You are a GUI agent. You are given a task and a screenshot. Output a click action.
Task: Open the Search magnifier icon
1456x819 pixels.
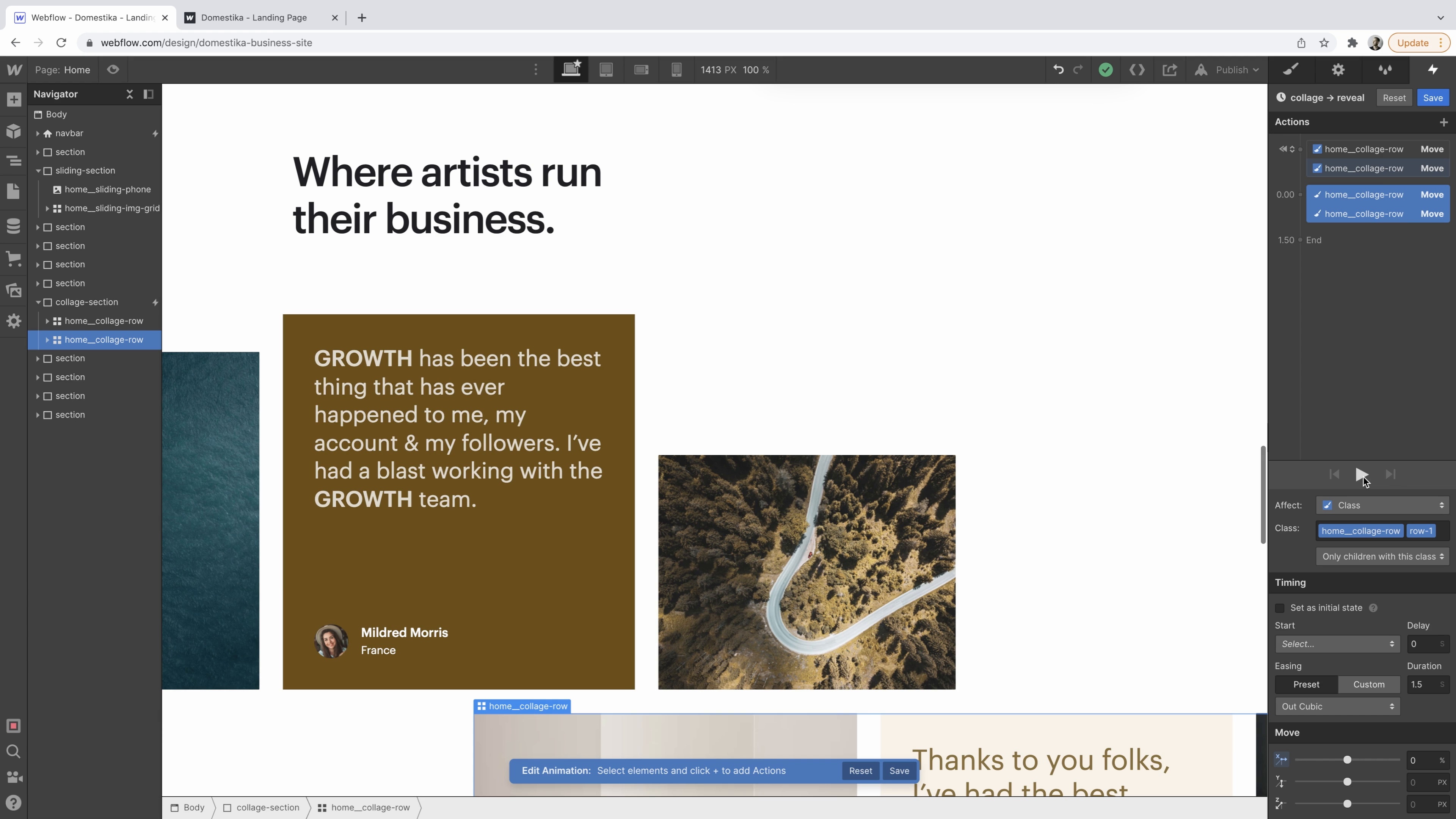14,751
